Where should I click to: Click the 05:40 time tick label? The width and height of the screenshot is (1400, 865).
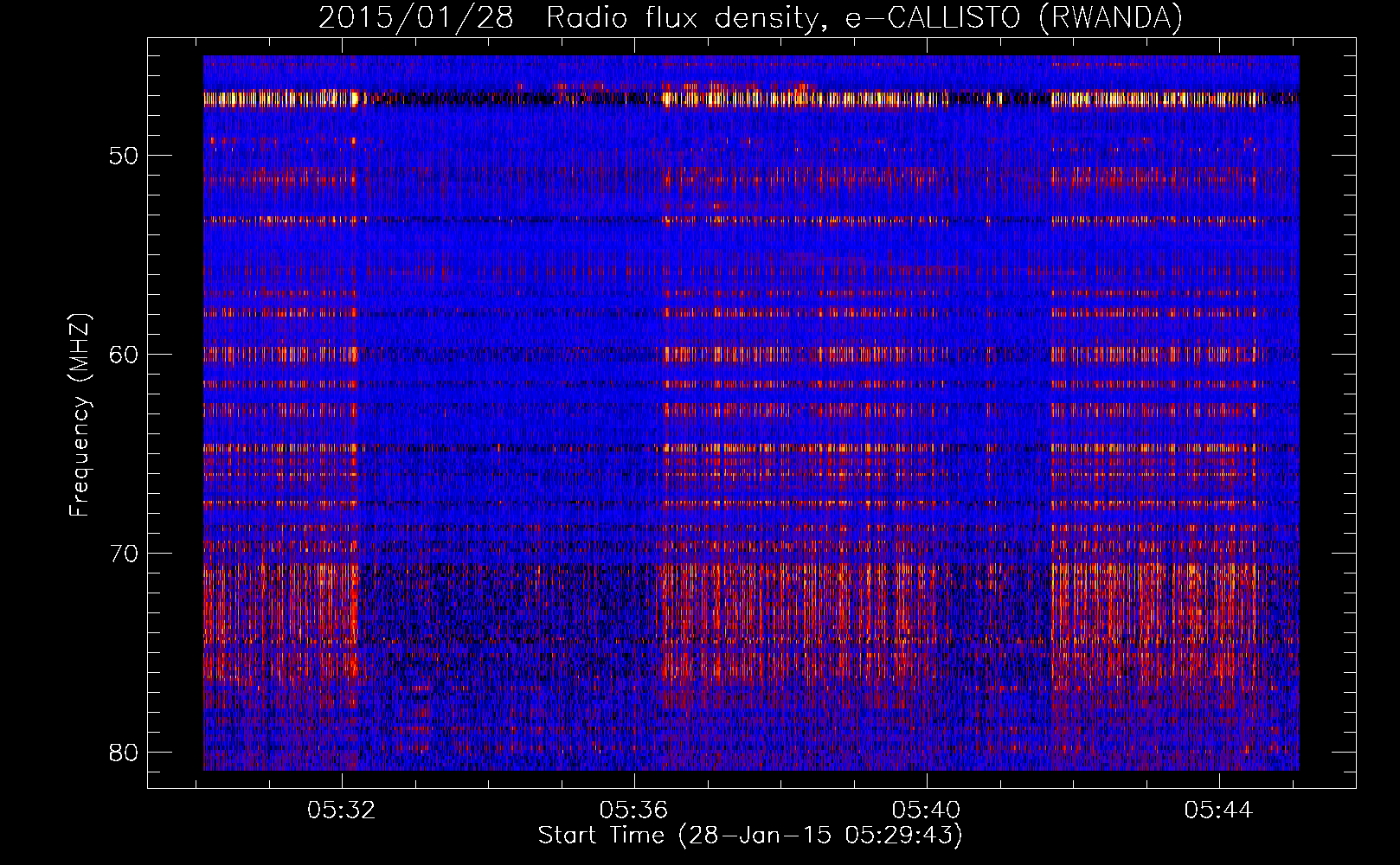(927, 811)
